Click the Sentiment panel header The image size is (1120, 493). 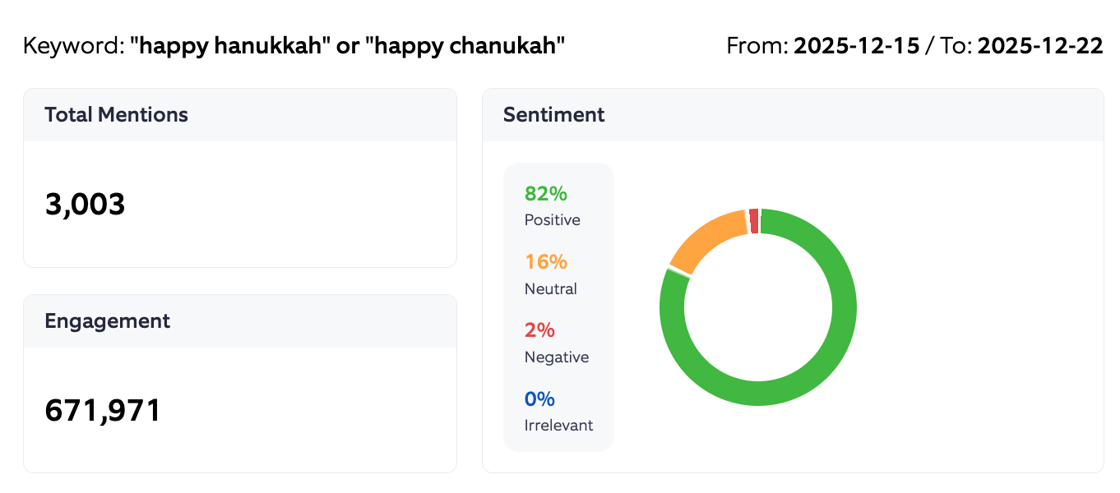click(554, 115)
